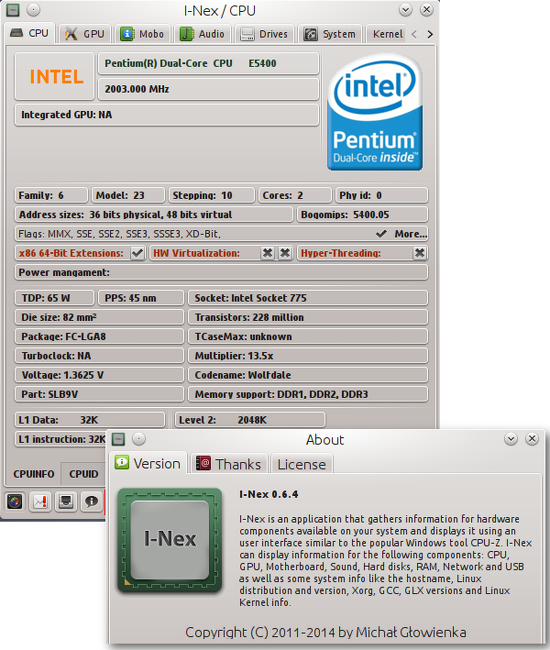The width and height of the screenshot is (550, 650).
Task: Click the Bogomips: 5400.05 field
Action: pyautogui.click(x=363, y=215)
